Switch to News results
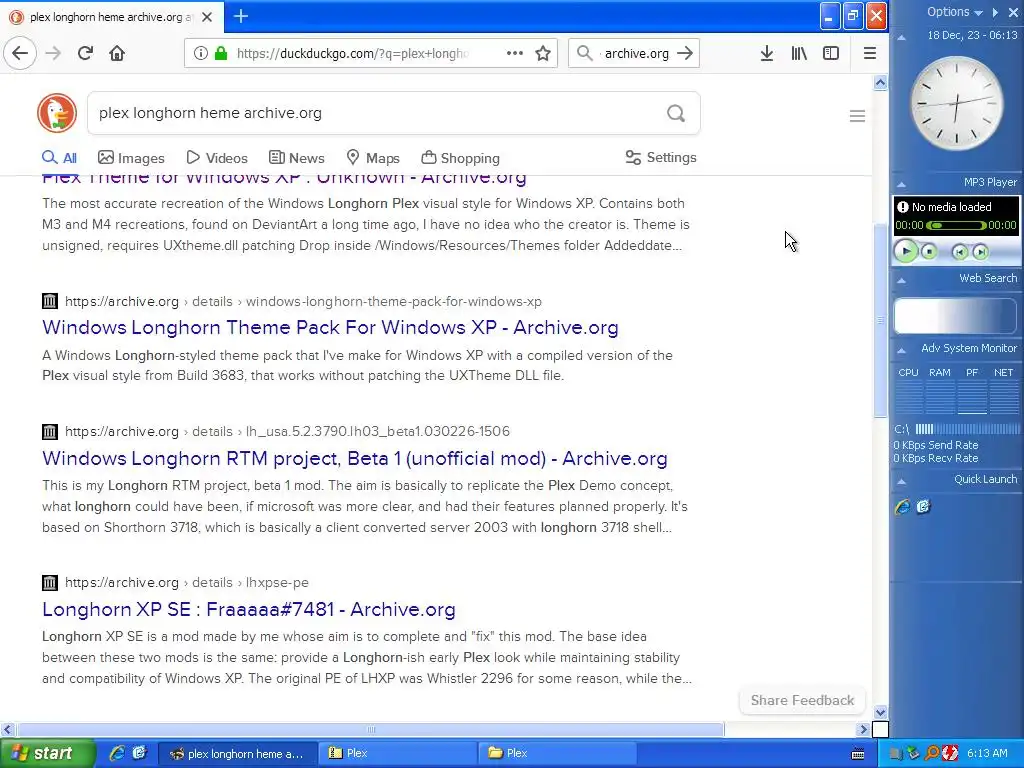Image resolution: width=1024 pixels, height=768 pixels. [x=296, y=158]
